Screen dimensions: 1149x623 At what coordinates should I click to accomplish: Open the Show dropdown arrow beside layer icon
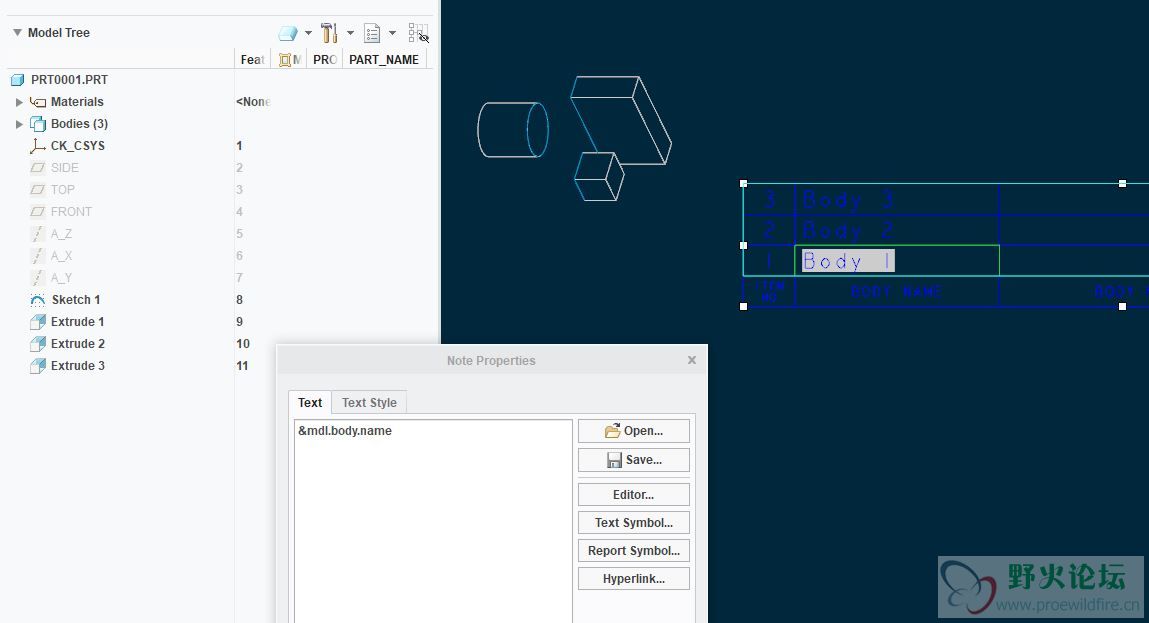coord(308,33)
